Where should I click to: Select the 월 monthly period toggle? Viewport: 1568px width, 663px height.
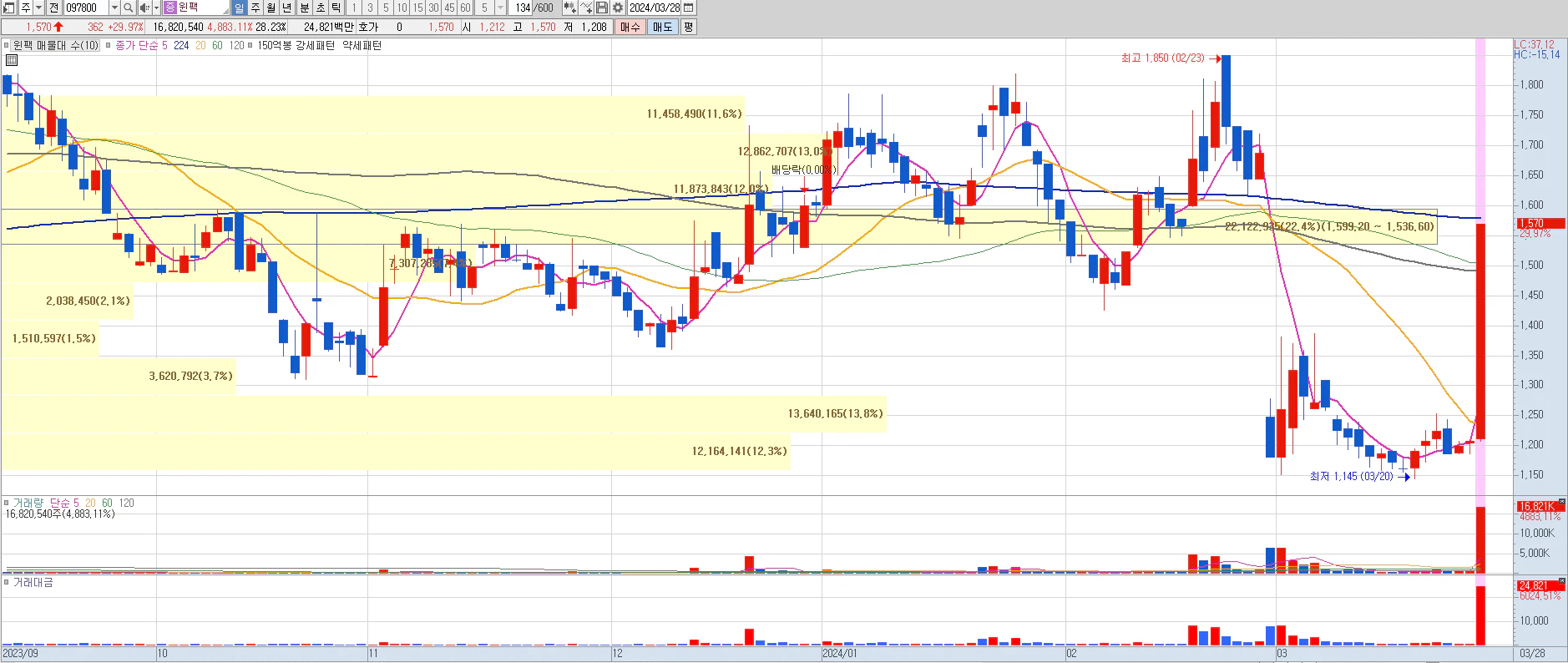271,8
